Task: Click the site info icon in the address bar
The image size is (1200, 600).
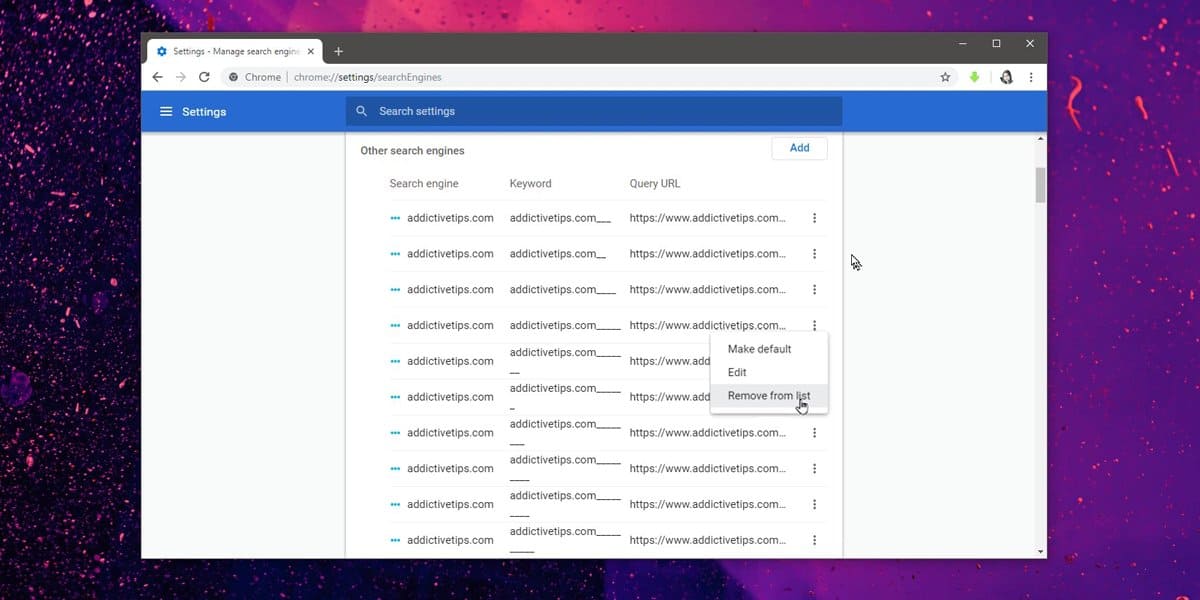Action: point(231,76)
